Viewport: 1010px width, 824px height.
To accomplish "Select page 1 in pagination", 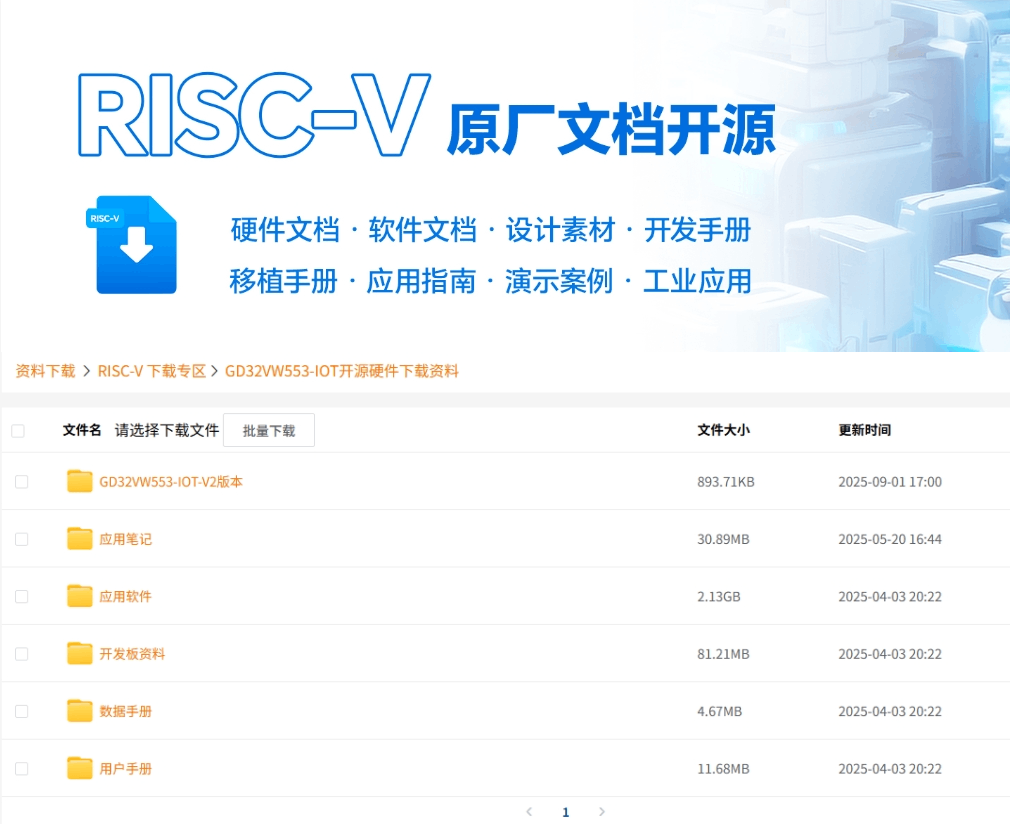I will 566,812.
